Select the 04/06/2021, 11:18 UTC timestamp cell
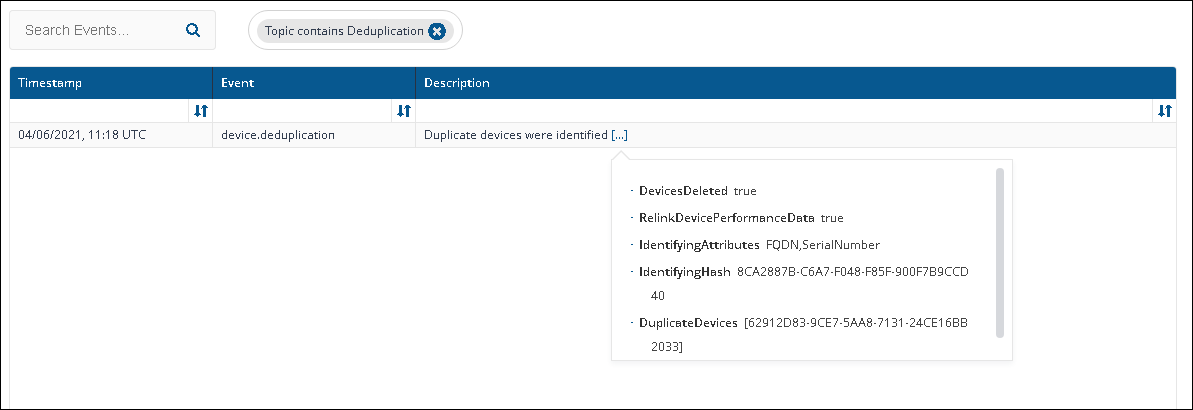Screen dimensions: 1193x410 point(82,135)
